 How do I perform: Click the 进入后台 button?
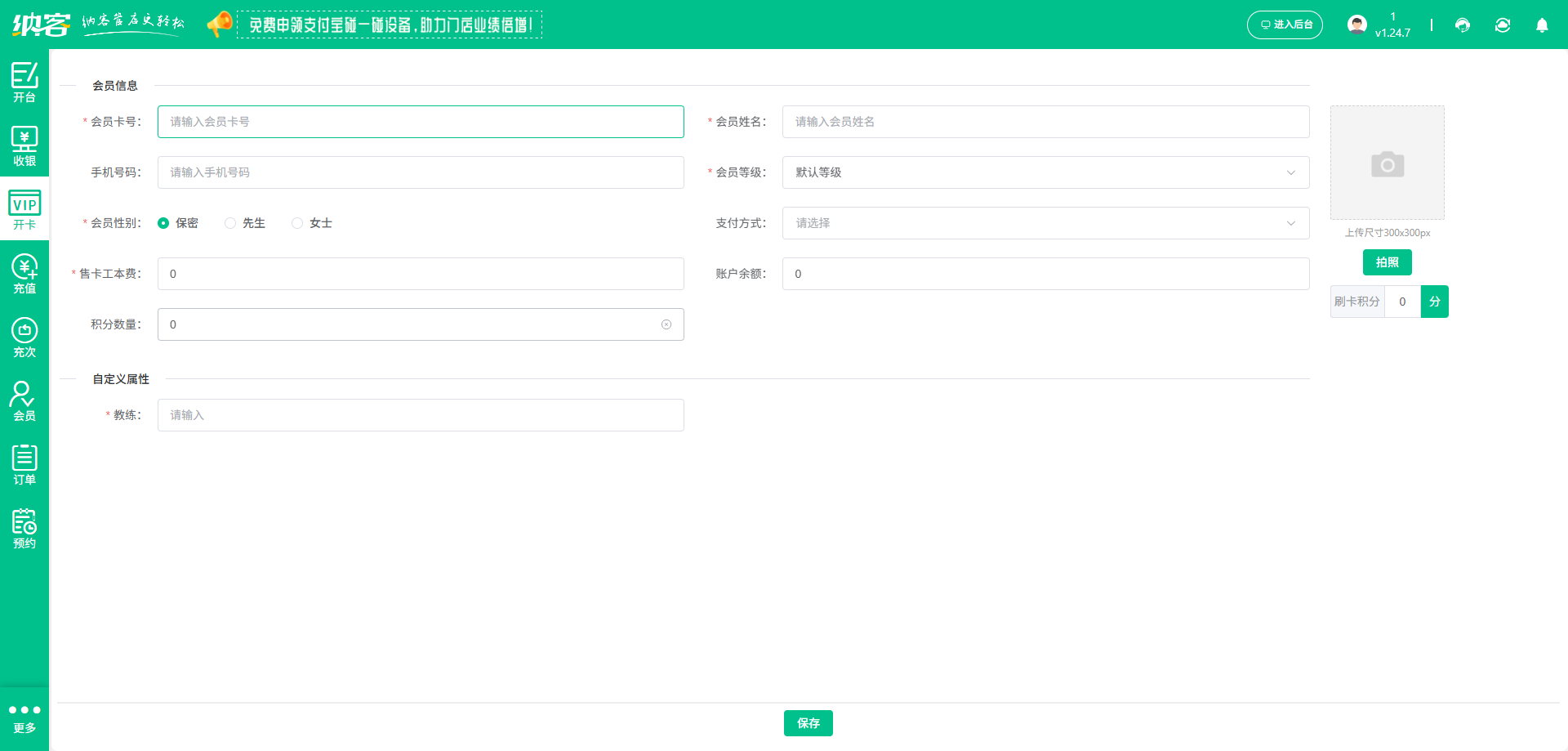click(x=1285, y=25)
